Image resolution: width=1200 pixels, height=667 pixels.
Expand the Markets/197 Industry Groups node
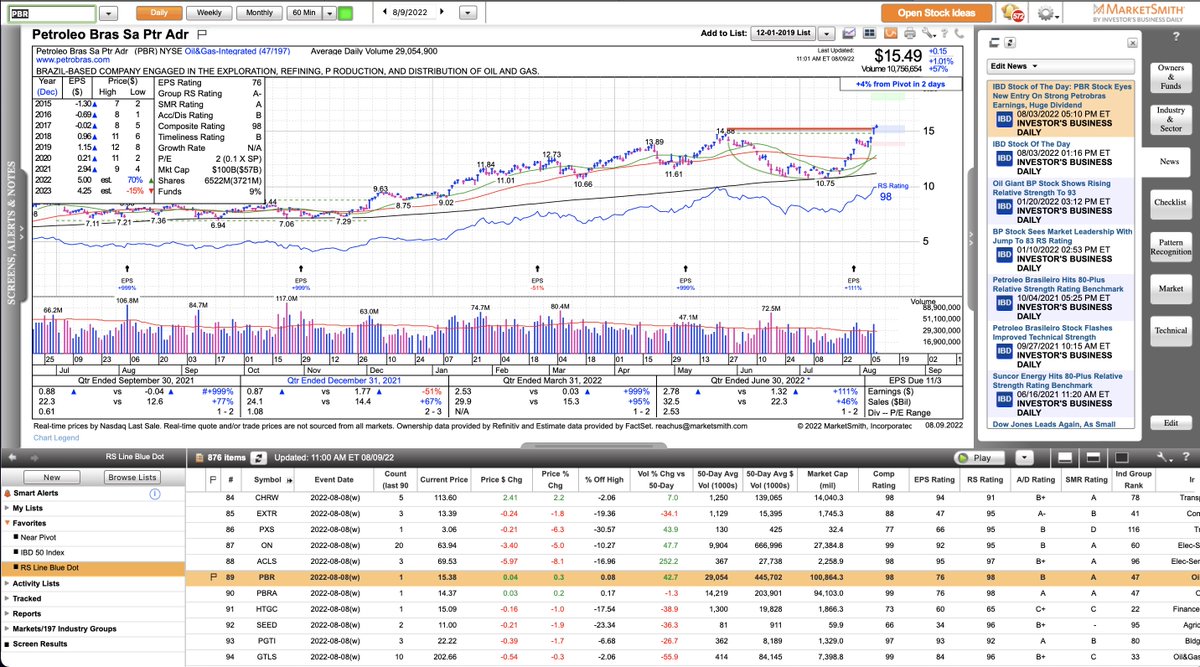(x=6, y=628)
